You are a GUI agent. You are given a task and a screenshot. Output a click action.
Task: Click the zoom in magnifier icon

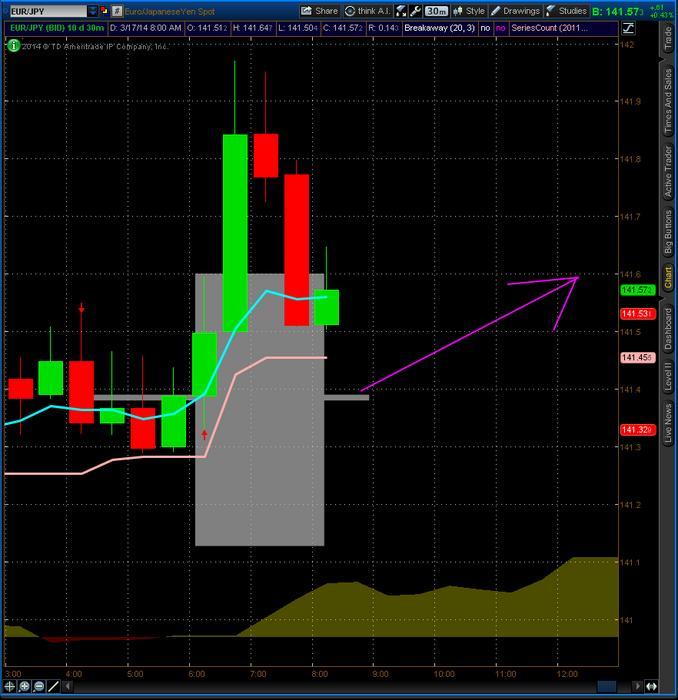pyautogui.click(x=24, y=686)
